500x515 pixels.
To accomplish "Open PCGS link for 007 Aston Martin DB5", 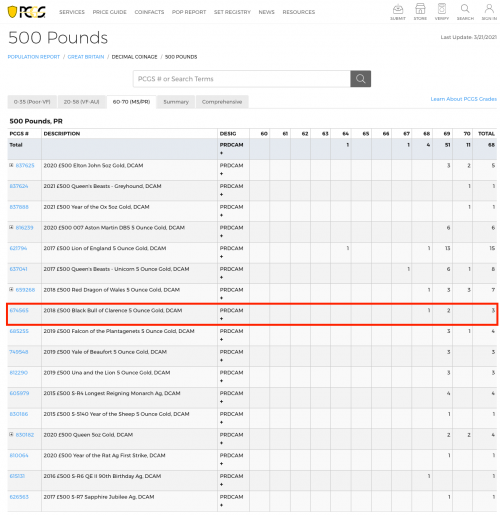I will coord(25,228).
